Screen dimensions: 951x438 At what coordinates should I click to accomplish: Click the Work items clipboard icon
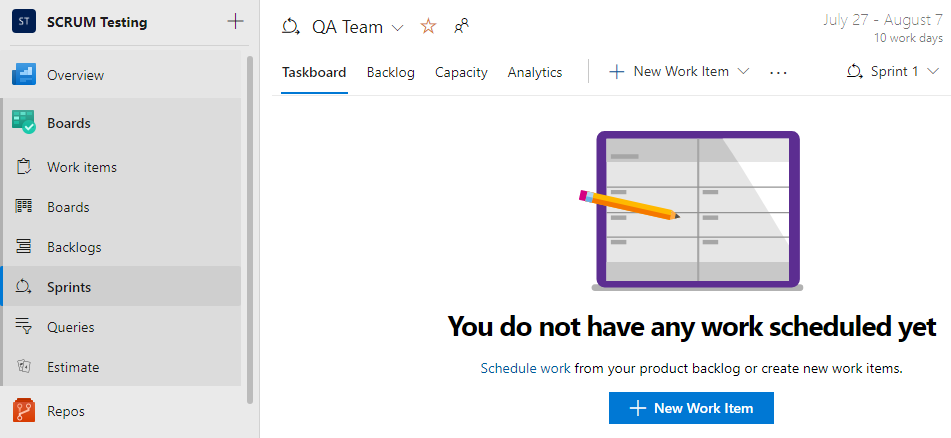(x=24, y=167)
